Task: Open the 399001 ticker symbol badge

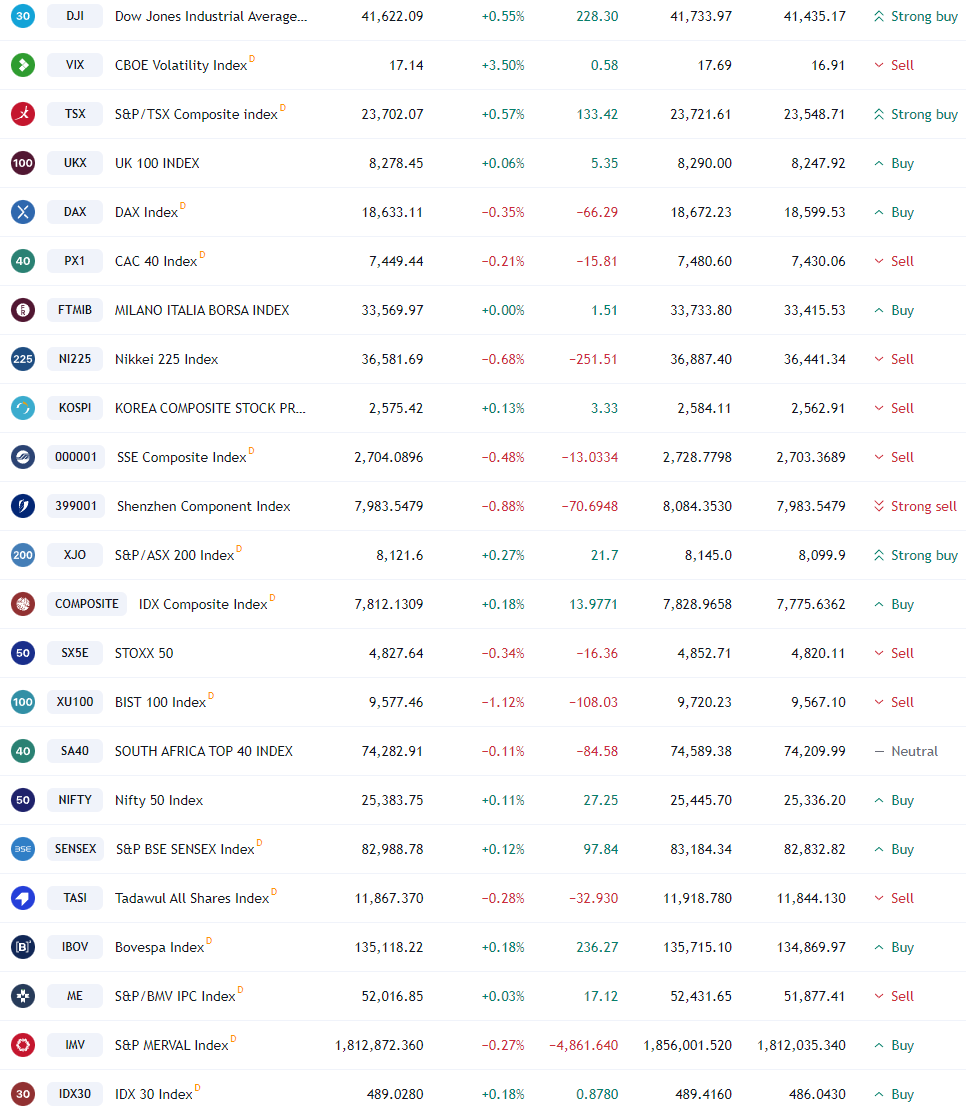Action: (x=76, y=505)
